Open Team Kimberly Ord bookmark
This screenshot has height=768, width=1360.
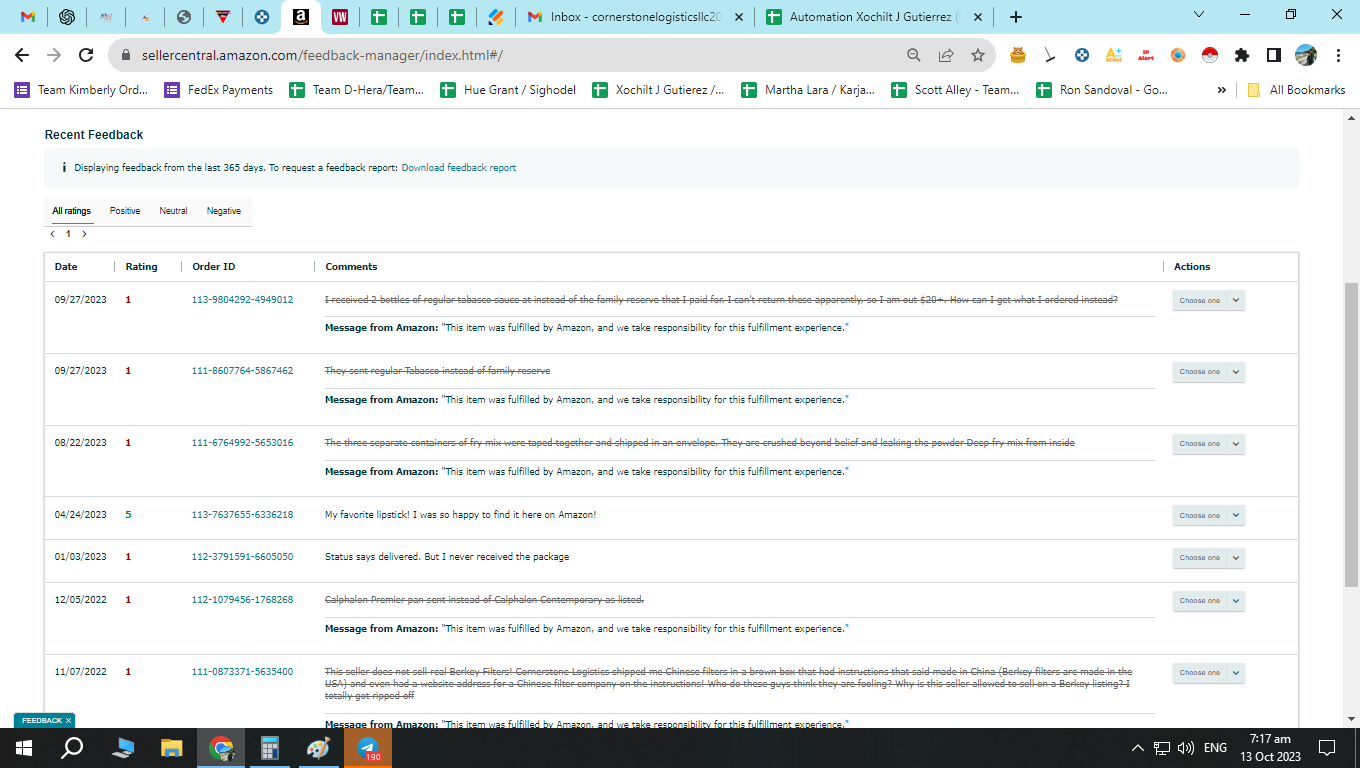pyautogui.click(x=81, y=90)
